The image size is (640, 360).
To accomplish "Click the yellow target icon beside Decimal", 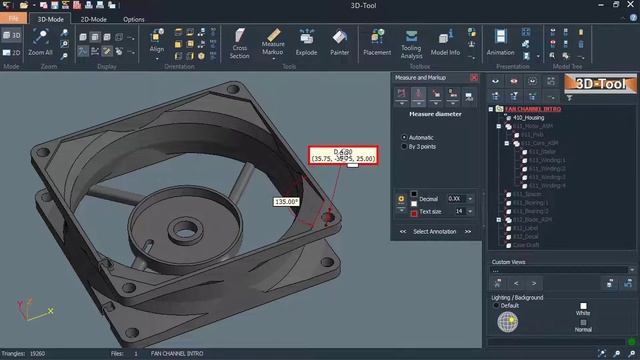I will [x=401, y=199].
